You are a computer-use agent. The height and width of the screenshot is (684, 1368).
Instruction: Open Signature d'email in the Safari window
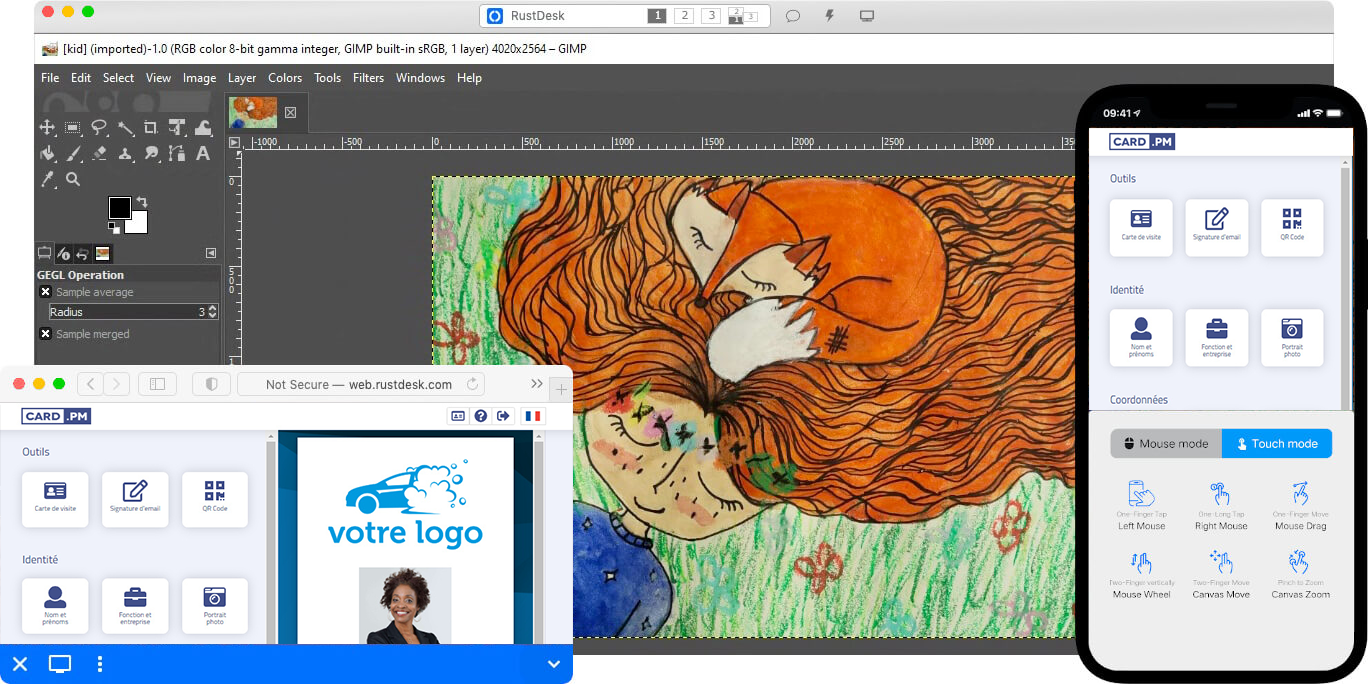tap(135, 499)
